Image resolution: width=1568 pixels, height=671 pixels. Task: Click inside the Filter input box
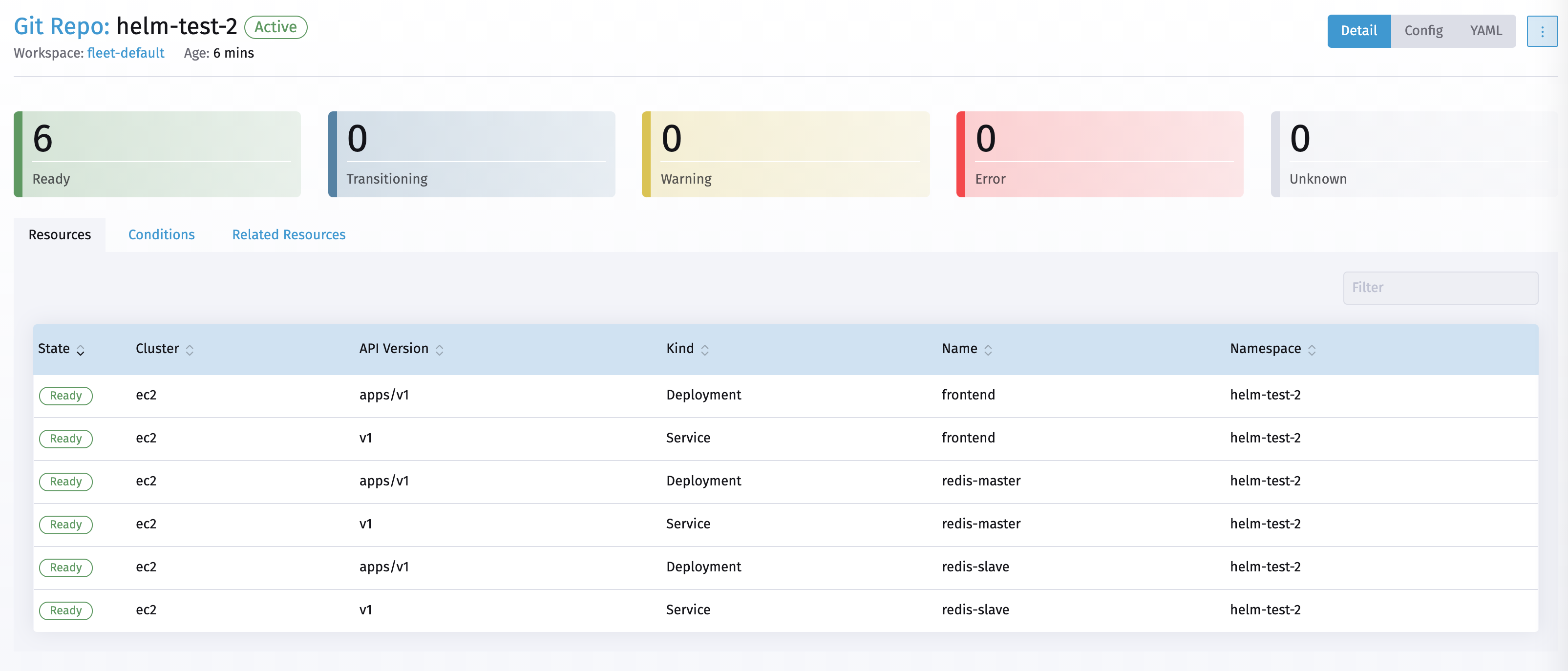[x=1441, y=287]
